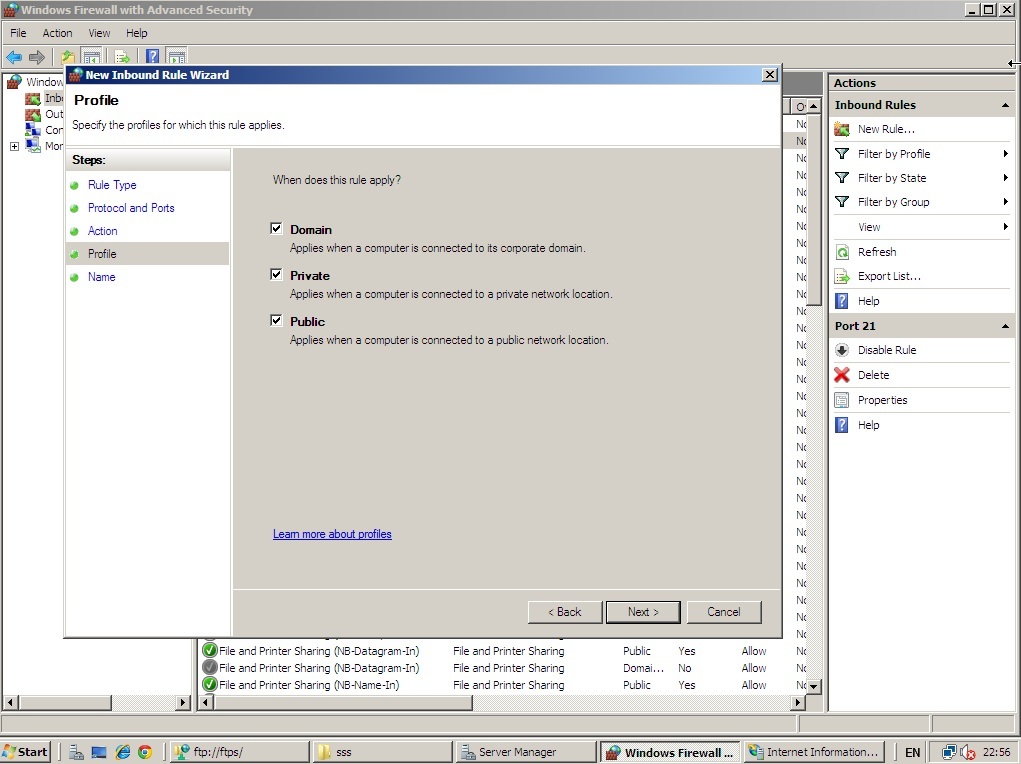
Task: Click the rules list vertical scrollbar down arrow
Action: [x=813, y=686]
